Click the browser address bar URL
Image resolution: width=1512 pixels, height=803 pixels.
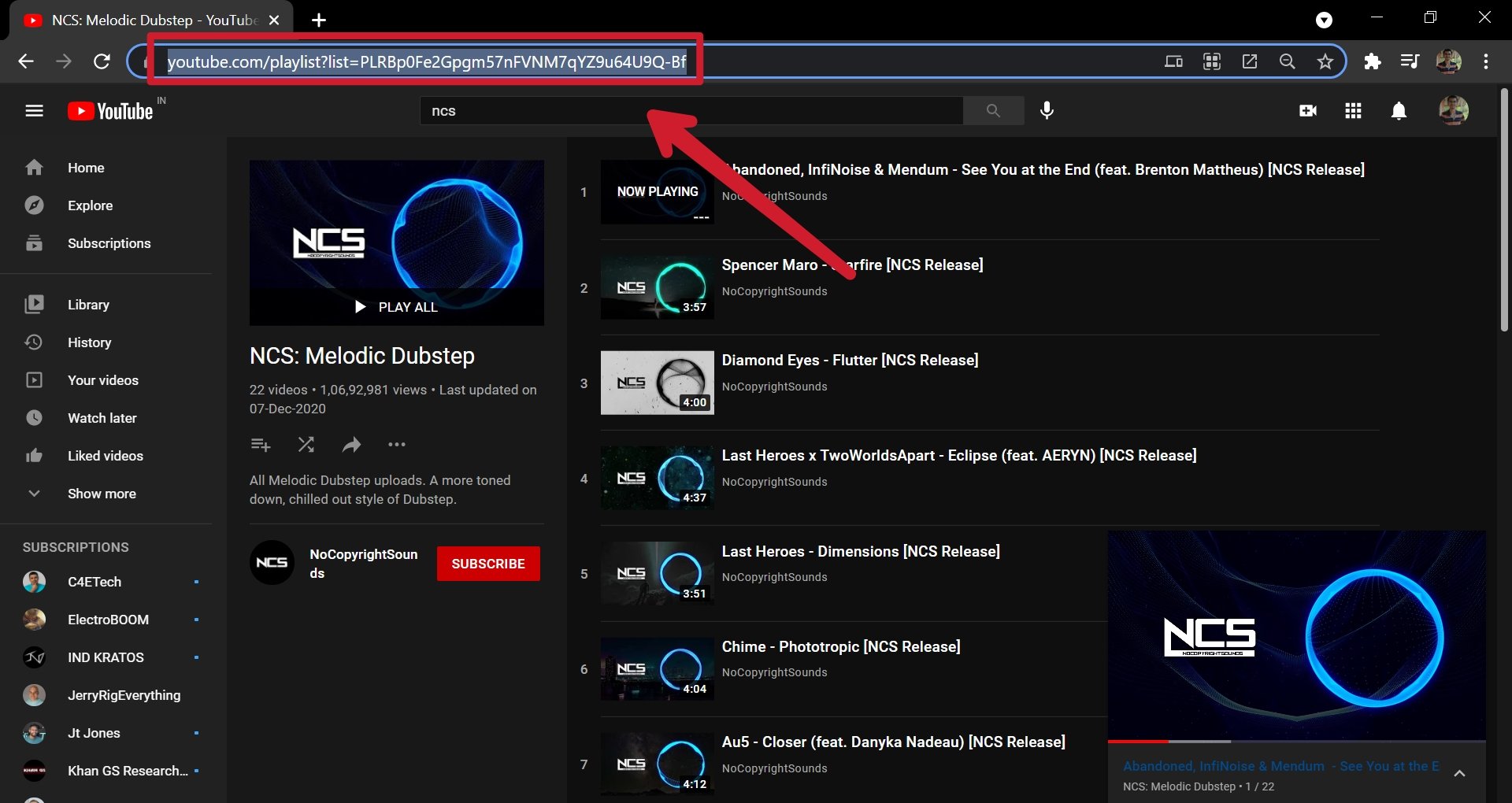tap(427, 61)
